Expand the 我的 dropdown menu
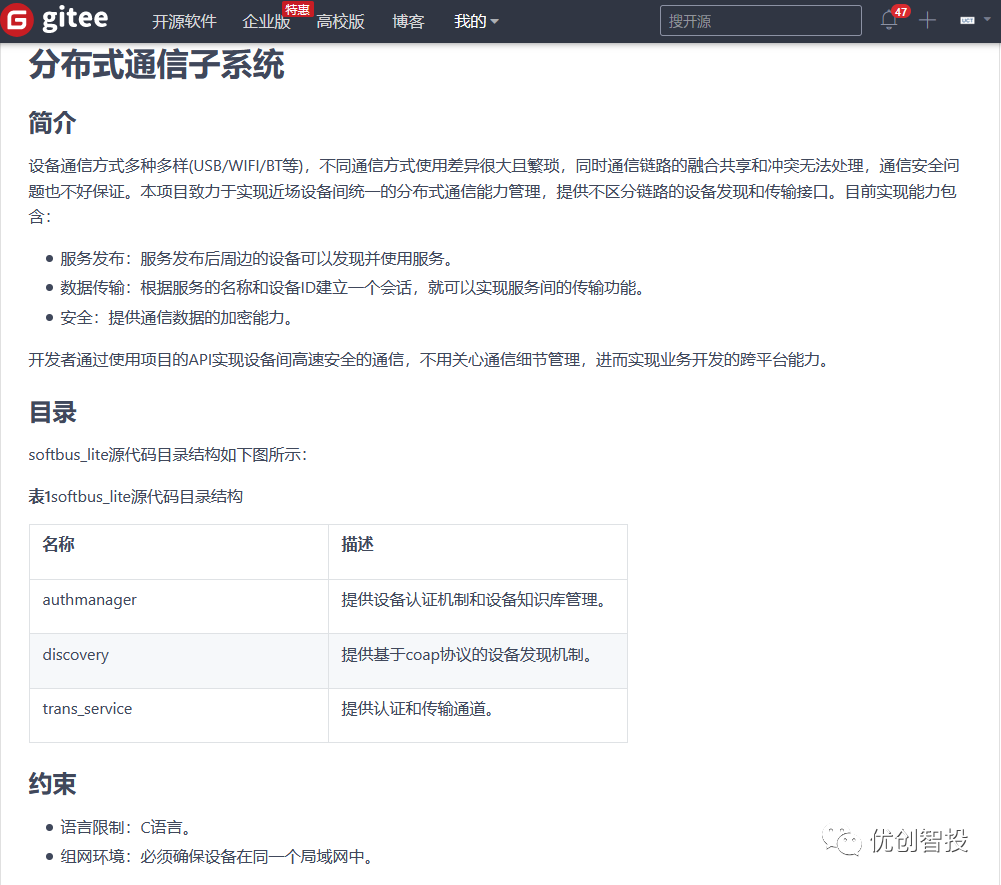Screen dimensions: 1001x885 [x=476, y=21]
